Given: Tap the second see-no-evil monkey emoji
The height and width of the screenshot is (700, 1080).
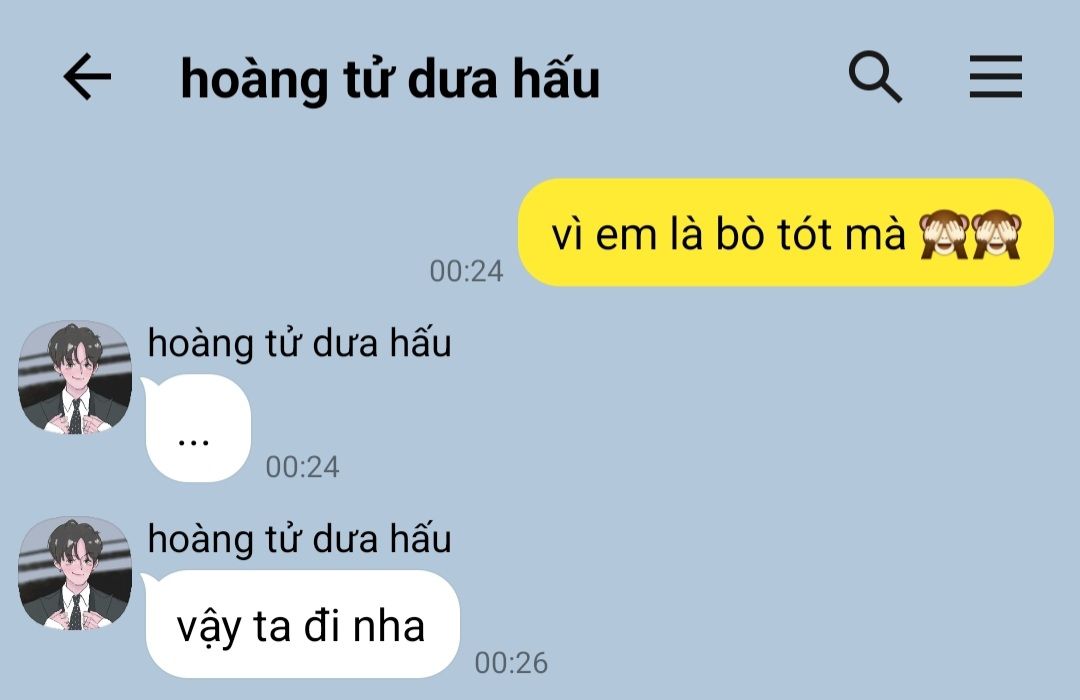Looking at the screenshot, I should [x=996, y=234].
